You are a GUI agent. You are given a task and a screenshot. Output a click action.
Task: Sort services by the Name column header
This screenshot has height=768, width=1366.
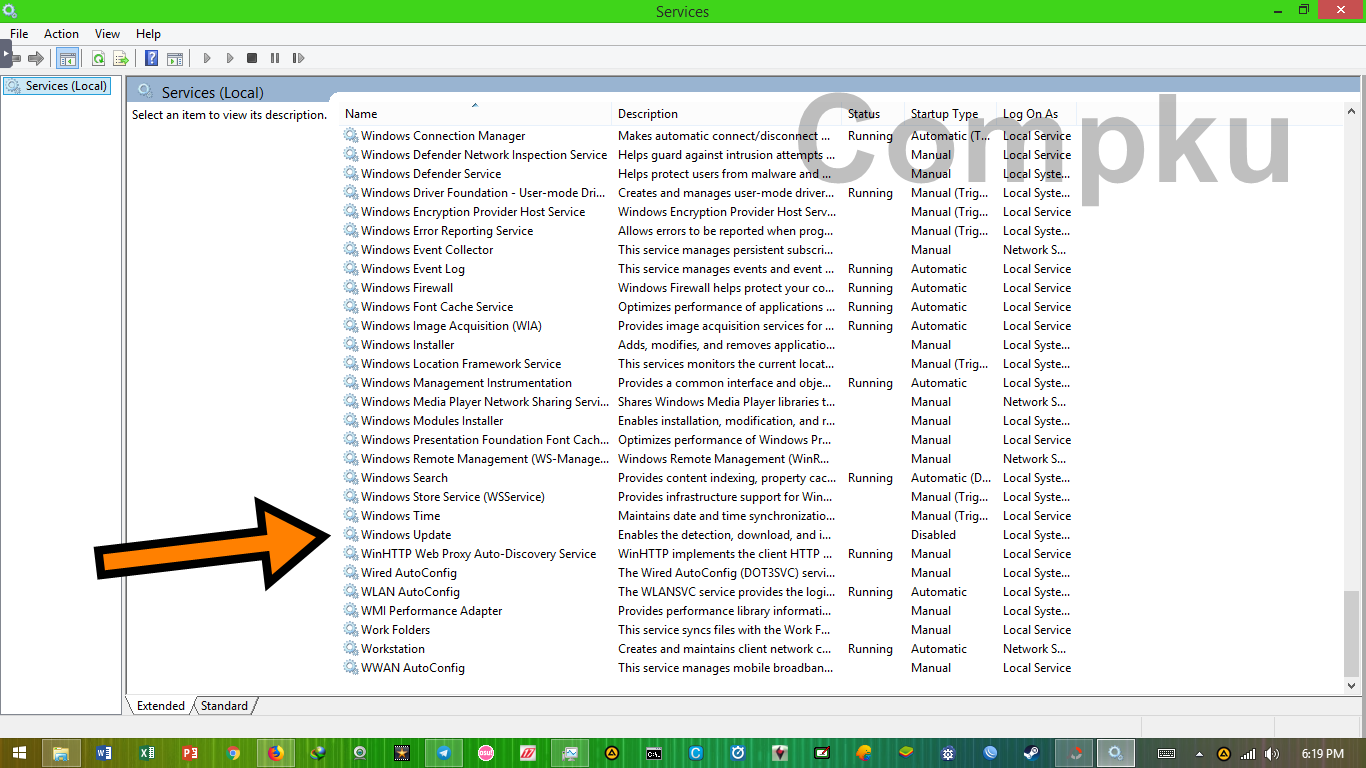pyautogui.click(x=475, y=114)
